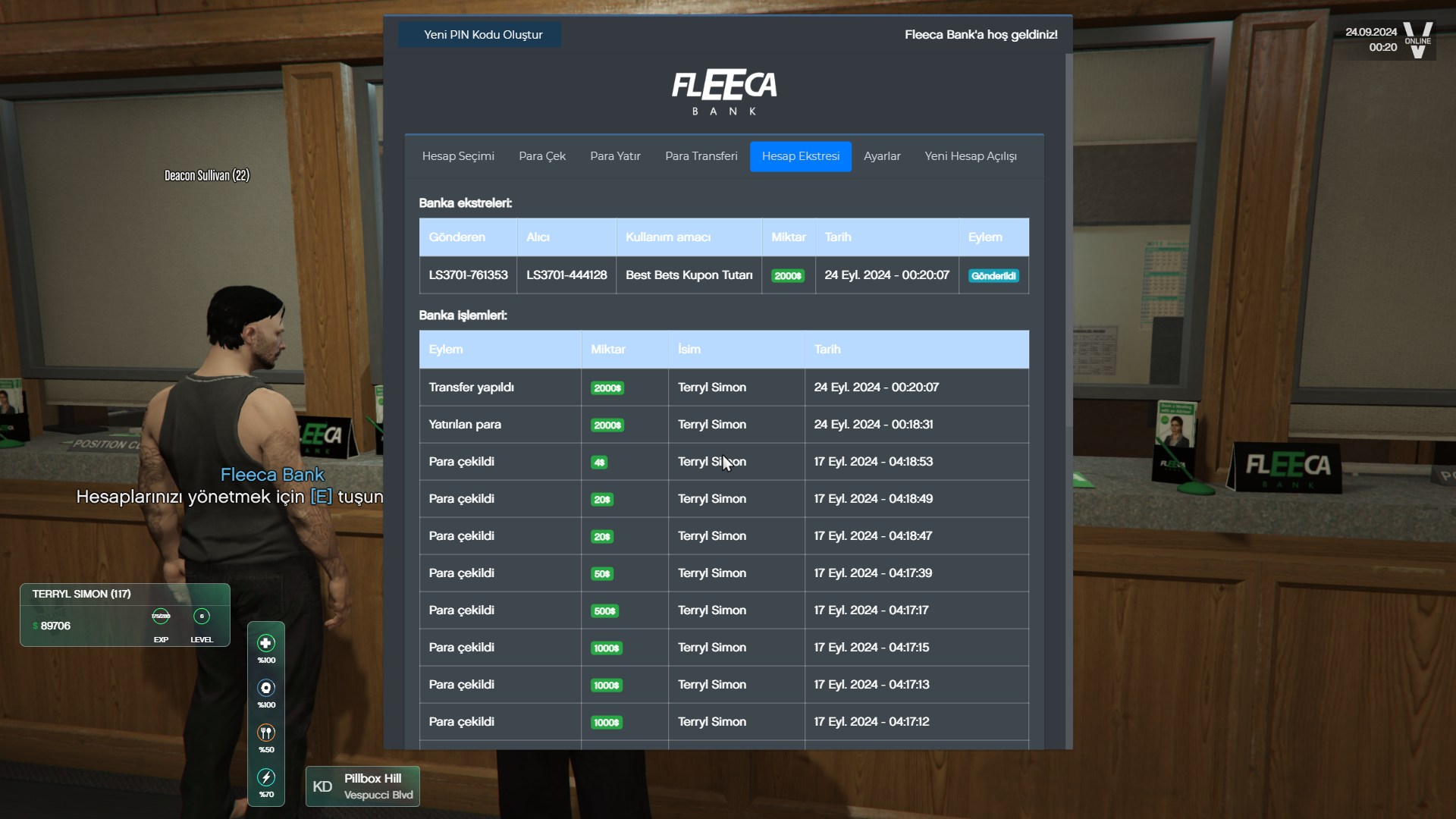Click the LEVEL circle indicator
1456x819 pixels.
coord(202,617)
